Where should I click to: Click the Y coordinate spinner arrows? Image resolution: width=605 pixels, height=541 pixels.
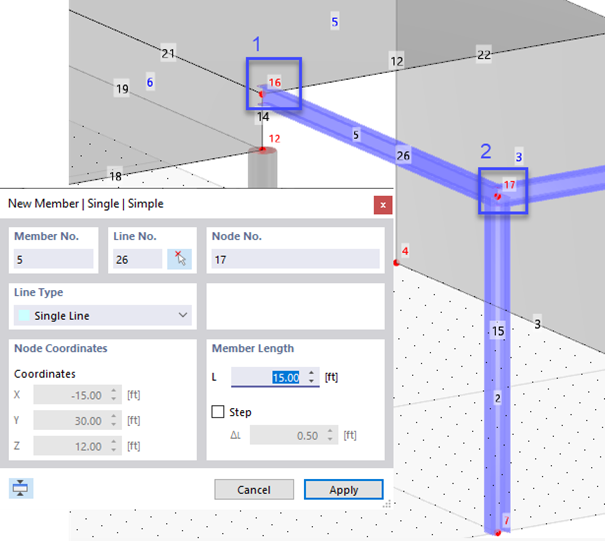[113, 420]
